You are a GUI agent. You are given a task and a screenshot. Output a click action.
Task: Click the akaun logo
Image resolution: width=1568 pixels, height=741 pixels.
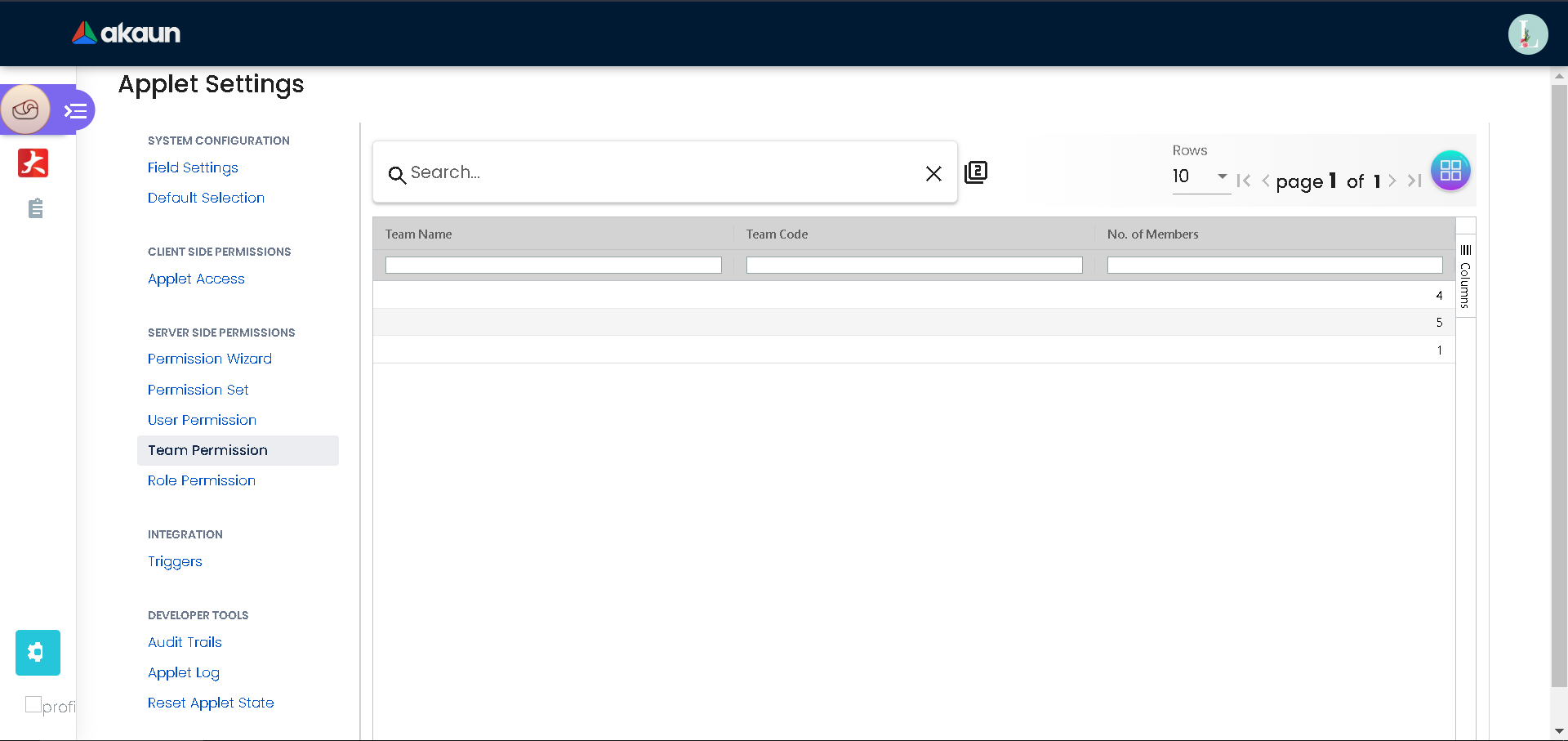(126, 33)
